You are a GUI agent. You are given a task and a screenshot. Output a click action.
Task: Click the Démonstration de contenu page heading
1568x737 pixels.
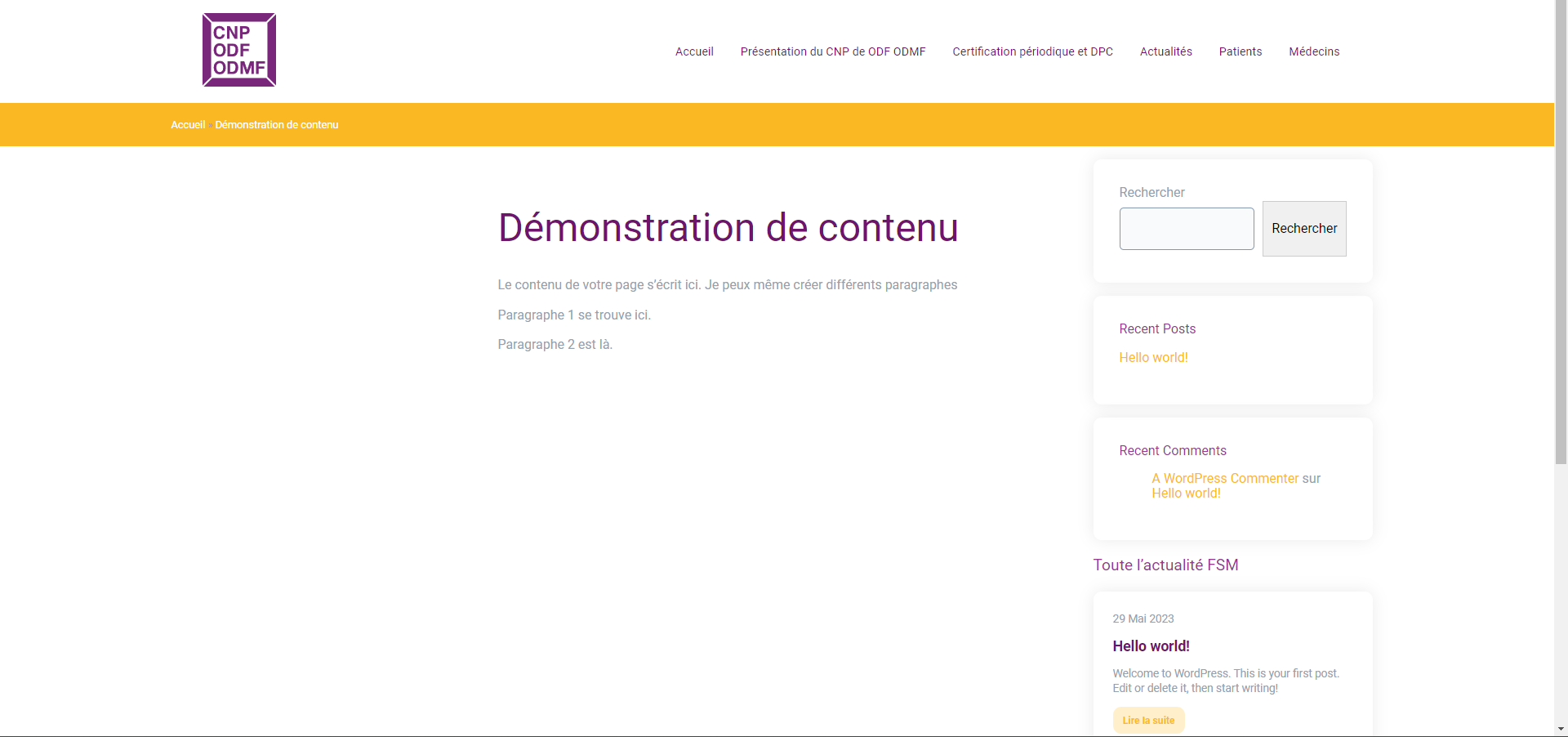728,228
